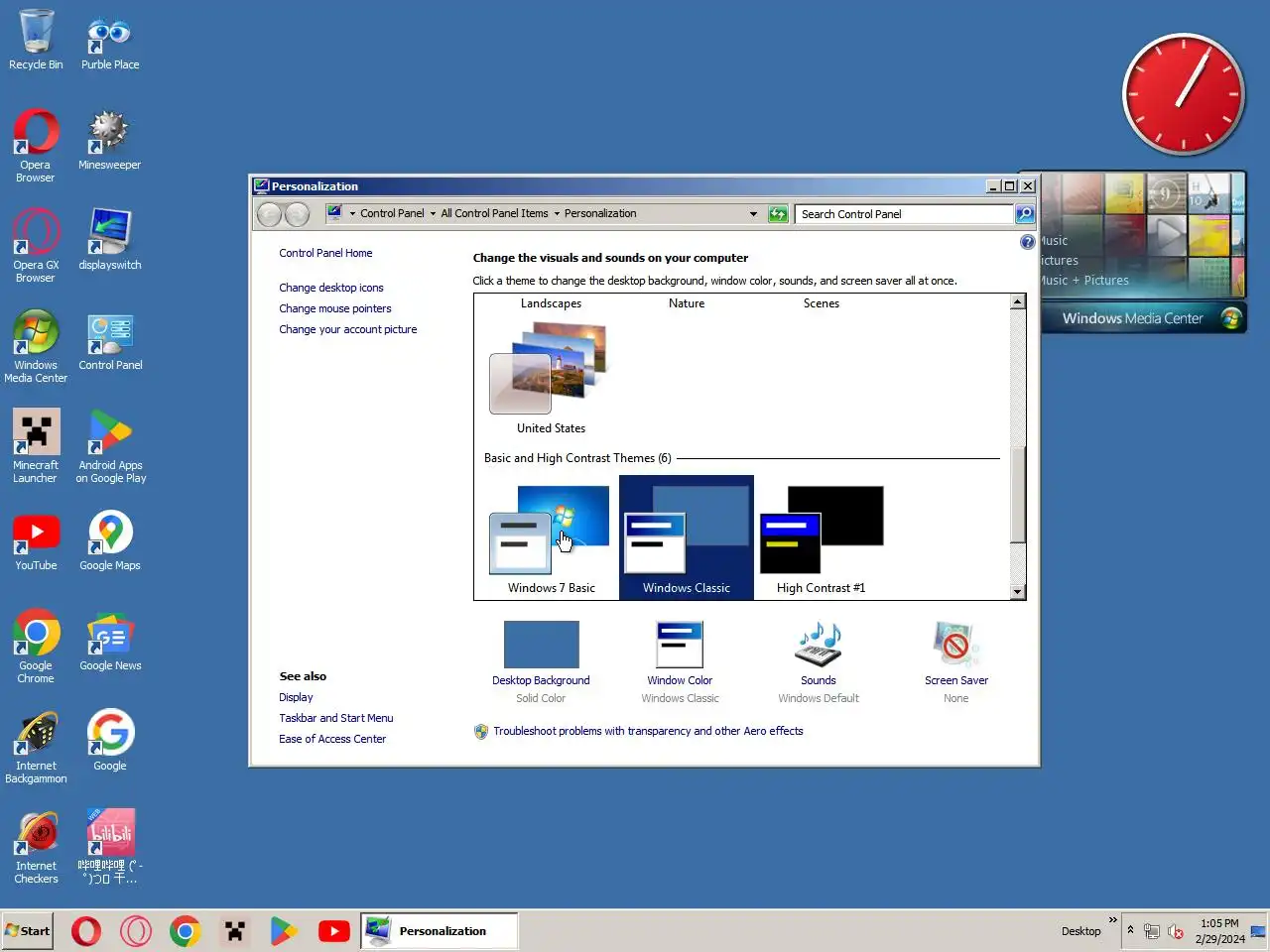Viewport: 1270px width, 952px height.
Task: Select the Windows 7 Basic theme
Action: 552,538
